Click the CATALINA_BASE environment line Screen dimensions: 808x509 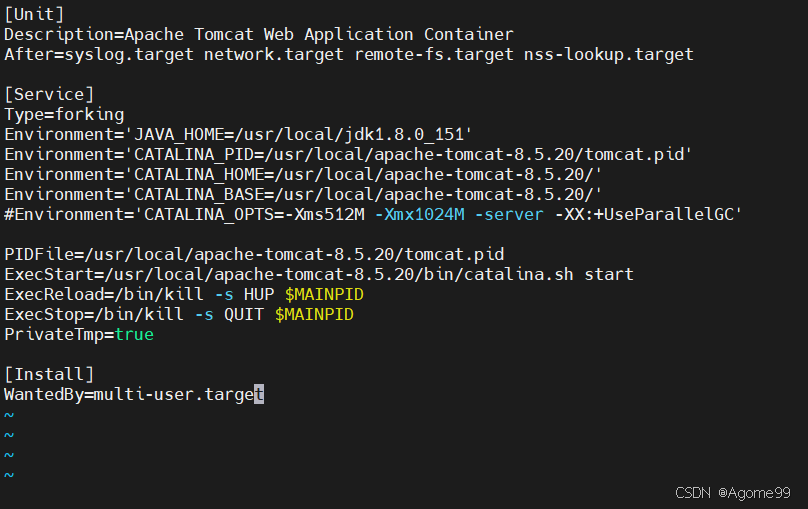[x=303, y=195]
